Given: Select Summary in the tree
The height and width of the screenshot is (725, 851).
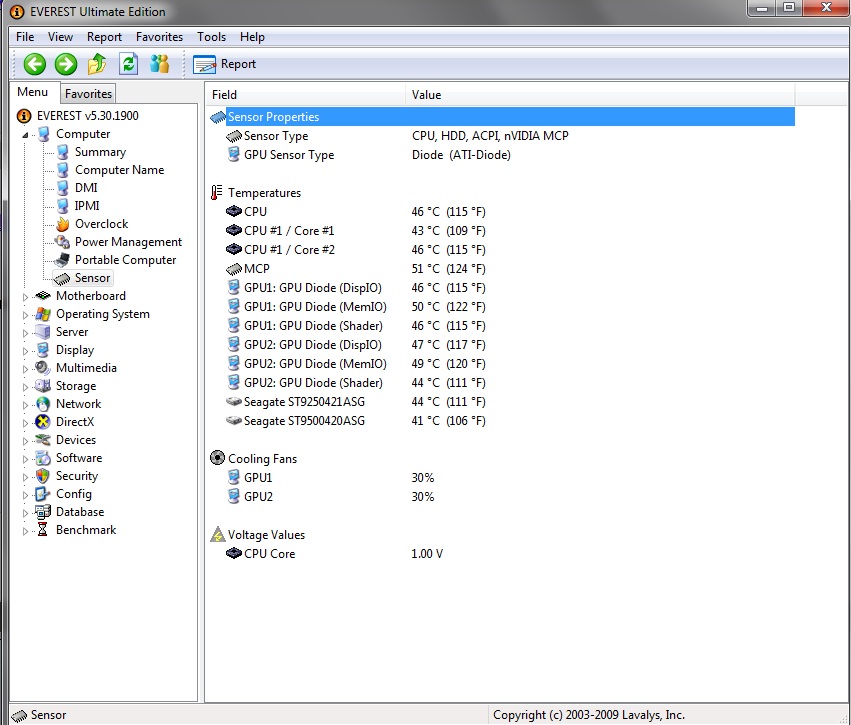Looking at the screenshot, I should coord(100,152).
